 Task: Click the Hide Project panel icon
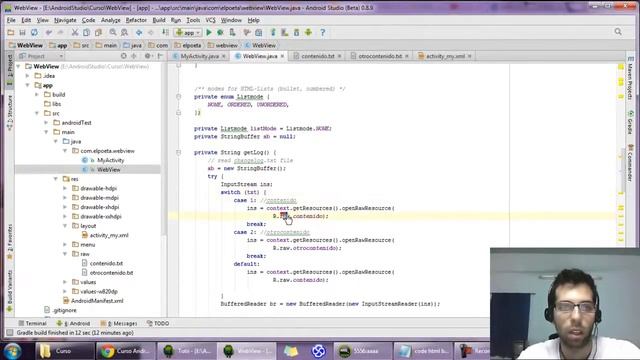[160, 56]
